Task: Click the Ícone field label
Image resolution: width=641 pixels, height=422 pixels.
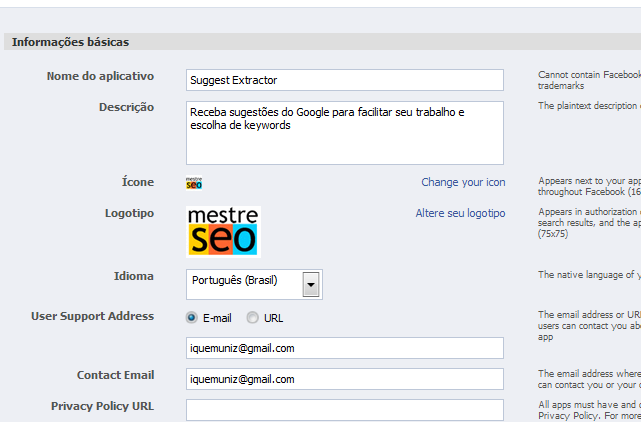Action: click(x=137, y=182)
